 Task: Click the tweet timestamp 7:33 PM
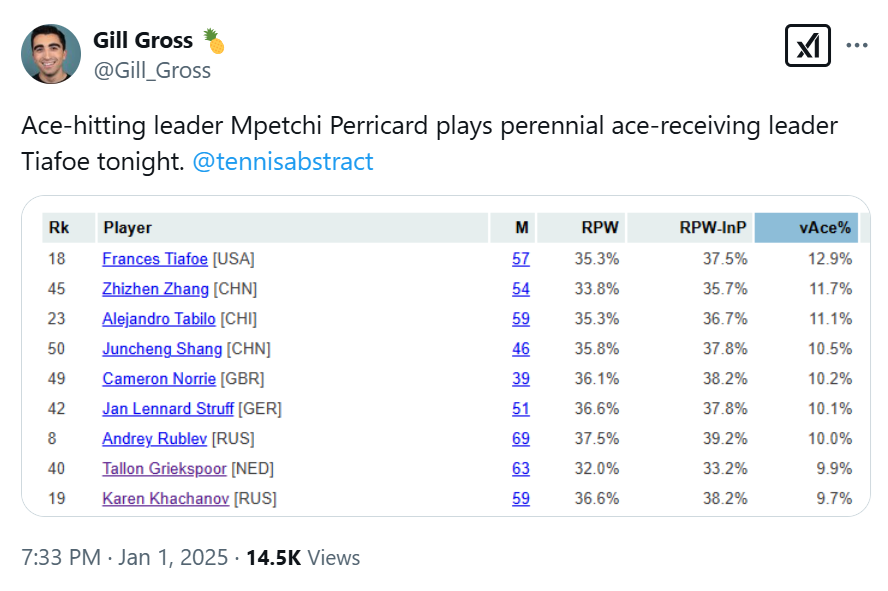tap(61, 558)
